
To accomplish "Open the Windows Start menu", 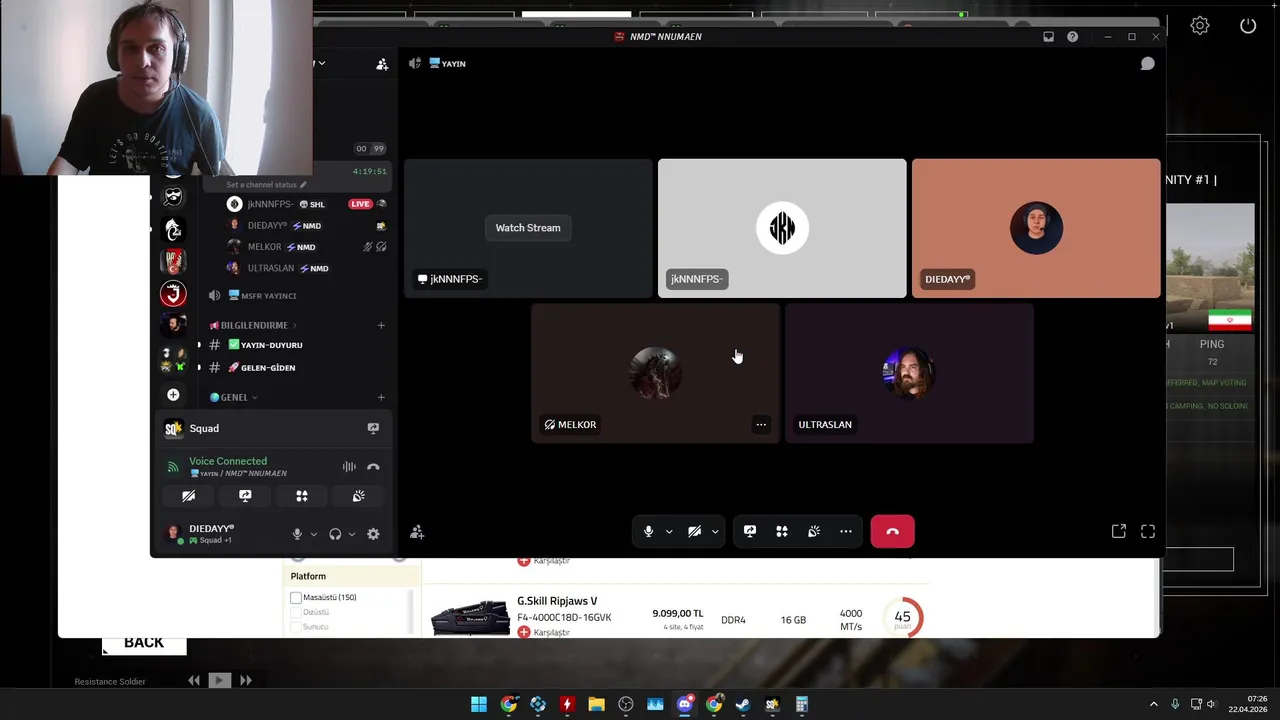I will tap(479, 704).
